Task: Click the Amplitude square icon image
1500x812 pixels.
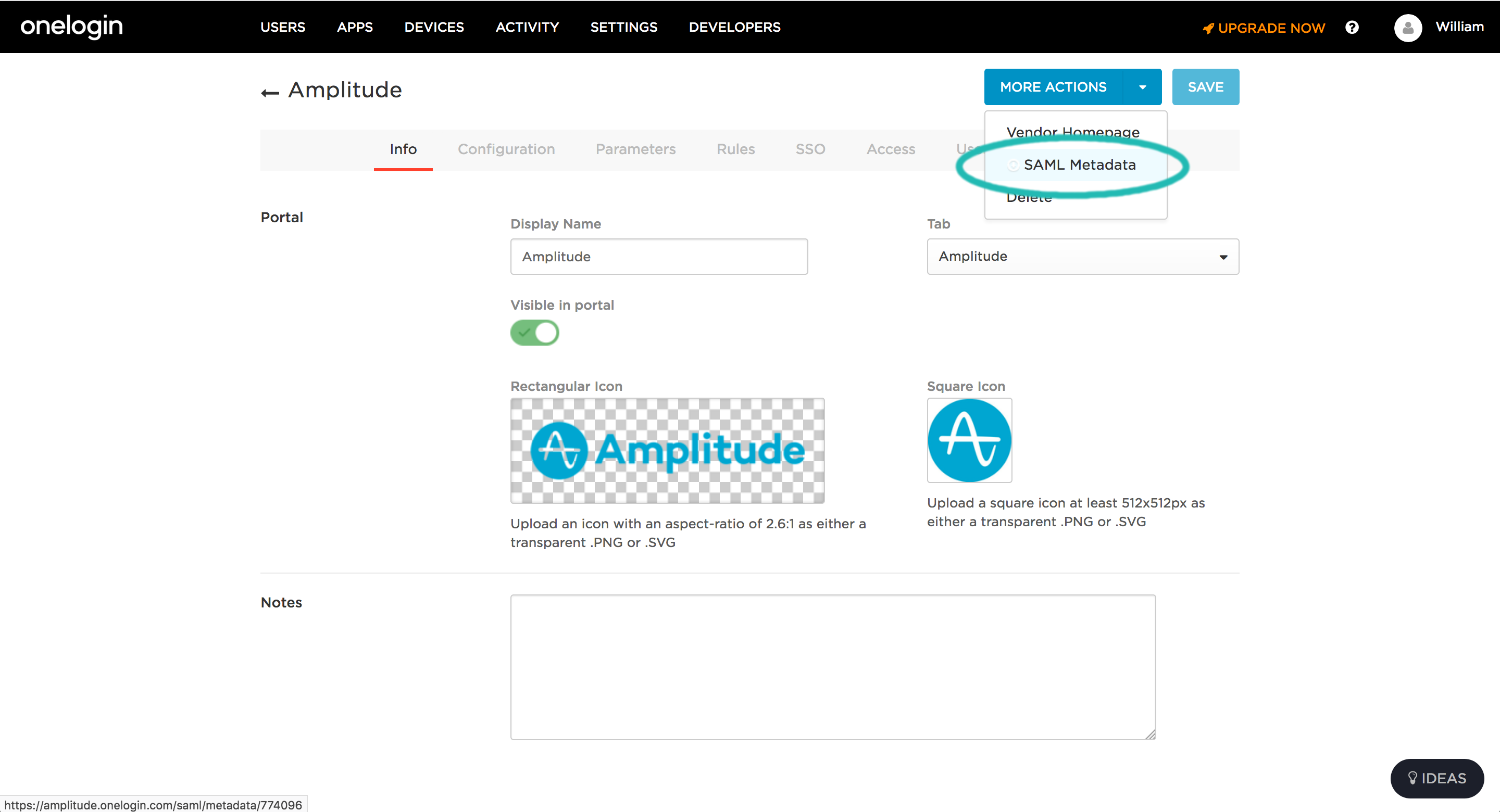Action: tap(969, 440)
